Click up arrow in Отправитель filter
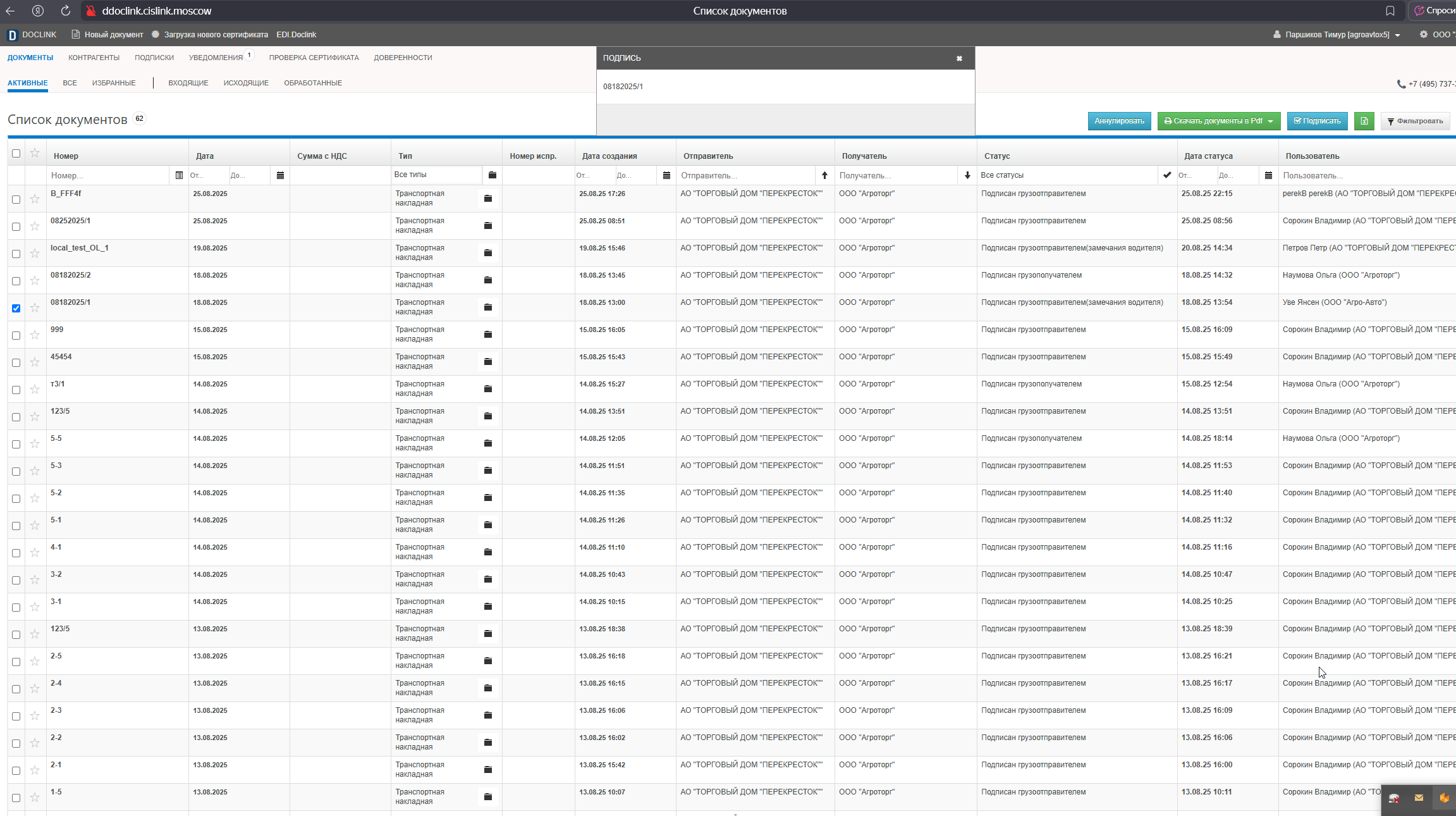1456x816 pixels. [x=824, y=175]
